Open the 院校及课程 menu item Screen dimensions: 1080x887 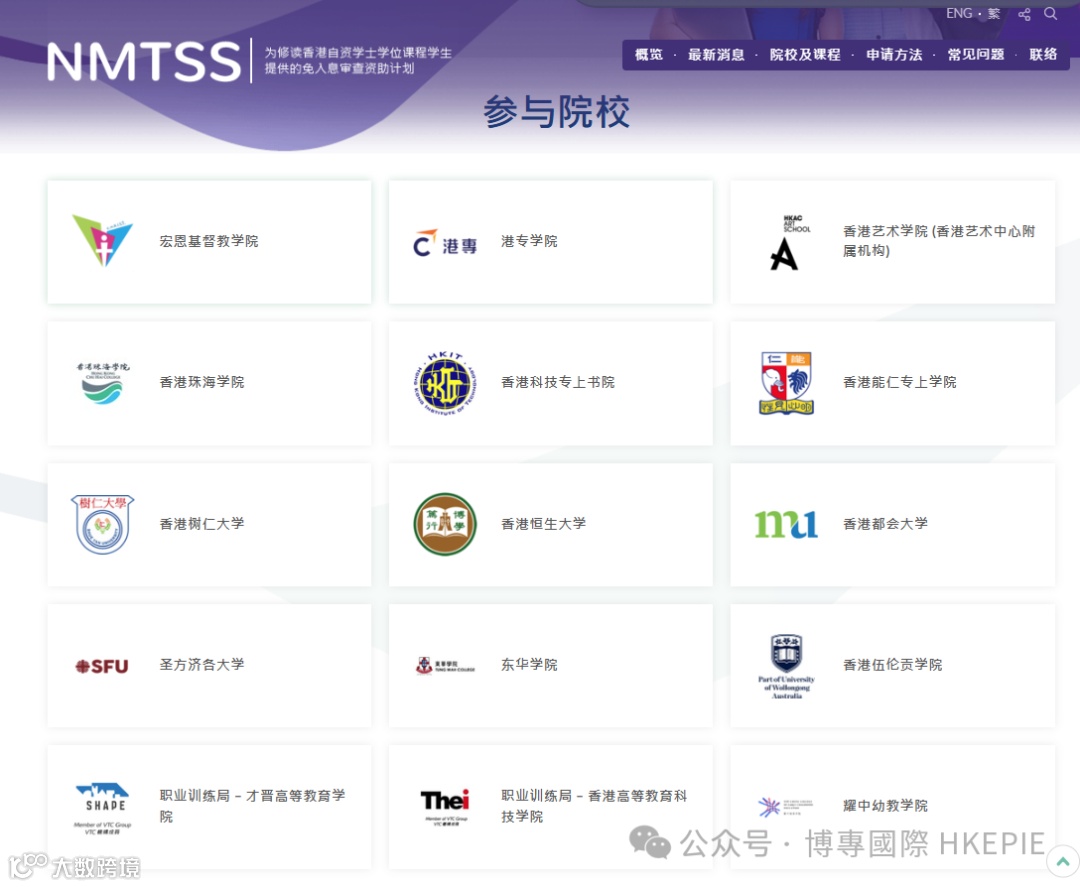pyautogui.click(x=805, y=54)
